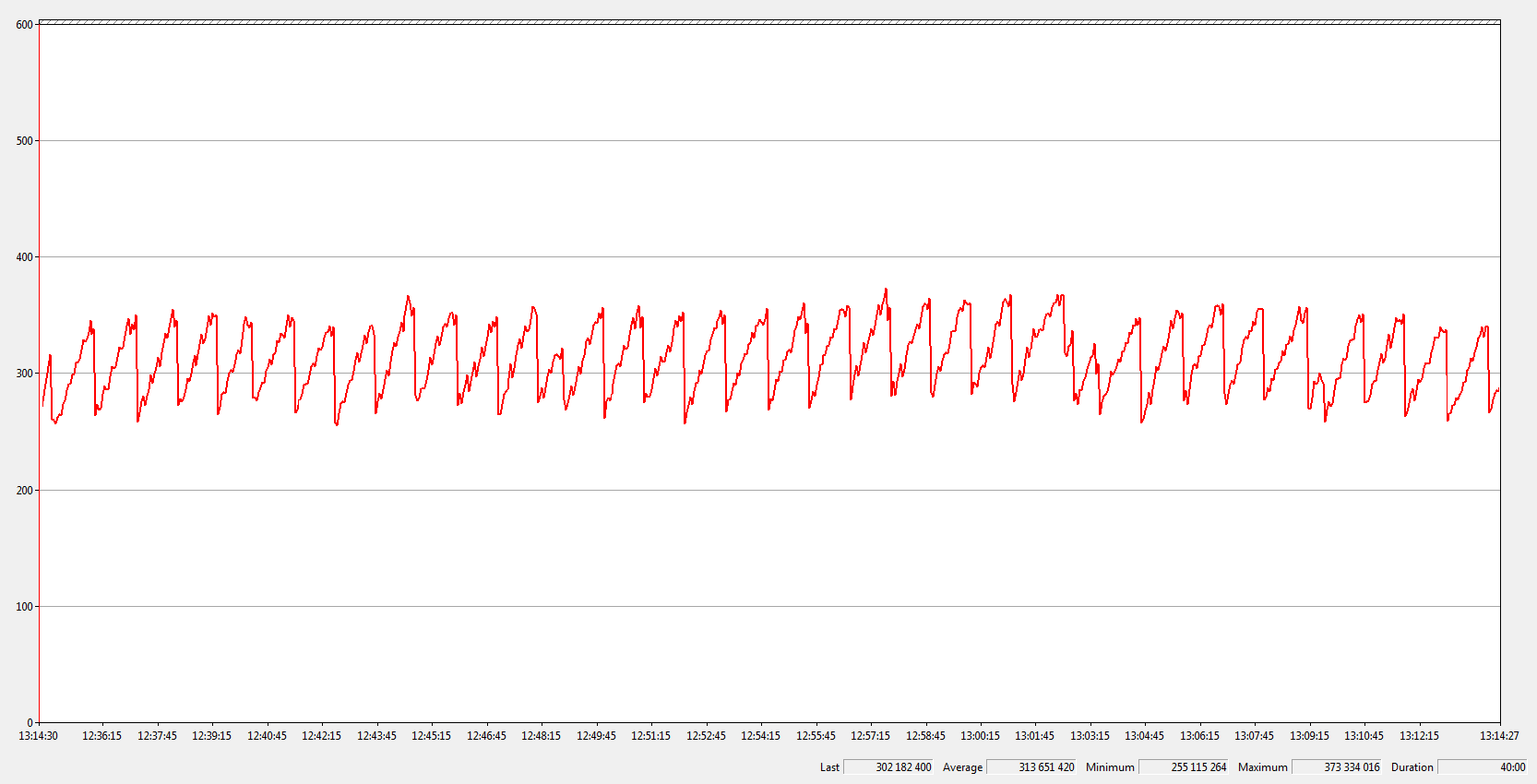This screenshot has height=784, width=1537.
Task: Click the 12:39:15 time axis label
Action: (x=212, y=736)
